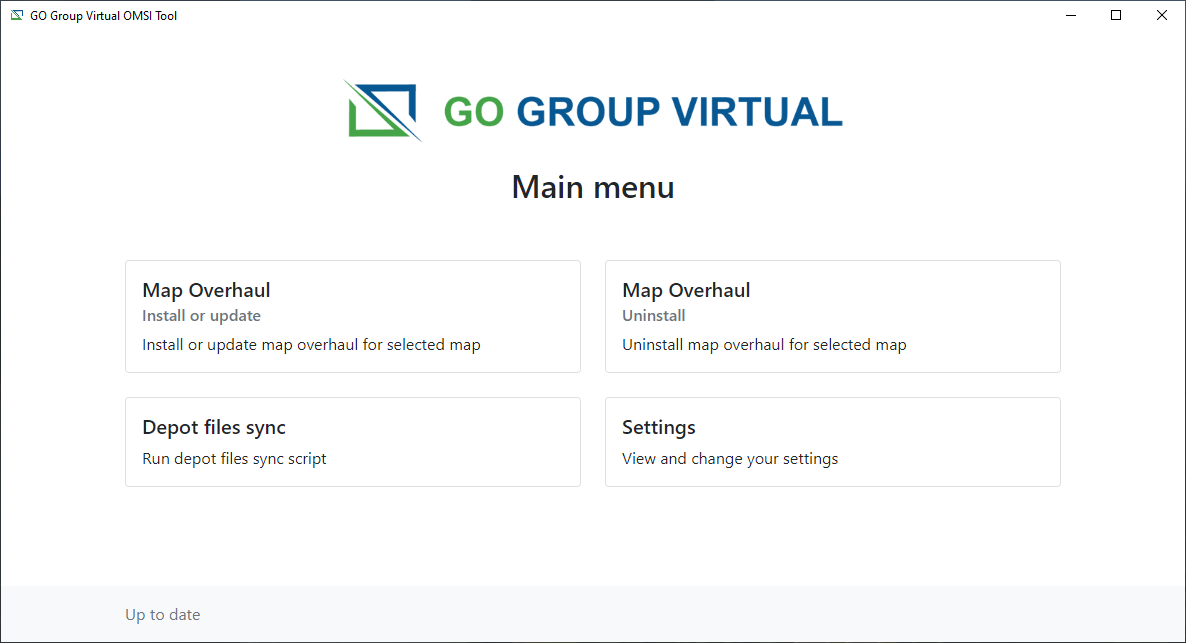Click the 'Depot files sync' card title
The width and height of the screenshot is (1186, 643).
click(x=214, y=427)
